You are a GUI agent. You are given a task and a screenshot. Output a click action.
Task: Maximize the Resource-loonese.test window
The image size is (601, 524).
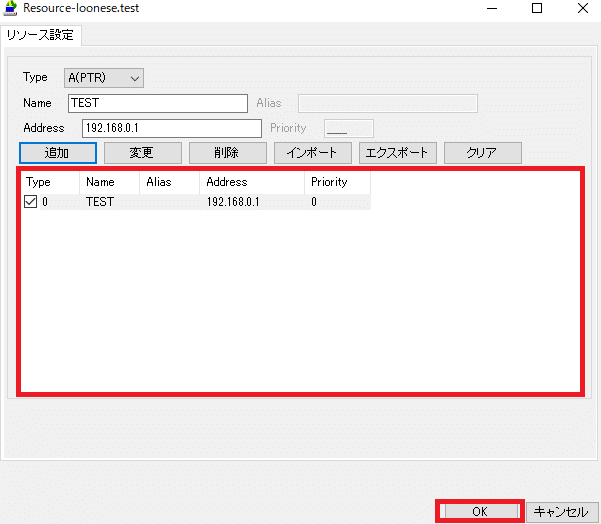537,8
